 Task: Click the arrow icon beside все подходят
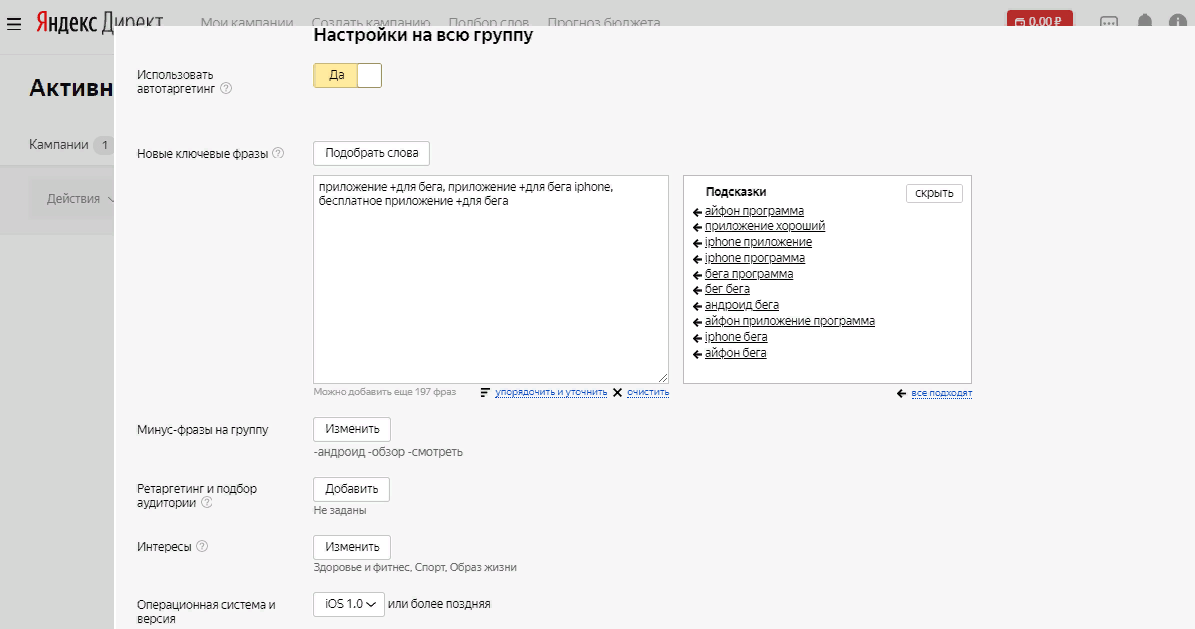pos(899,392)
